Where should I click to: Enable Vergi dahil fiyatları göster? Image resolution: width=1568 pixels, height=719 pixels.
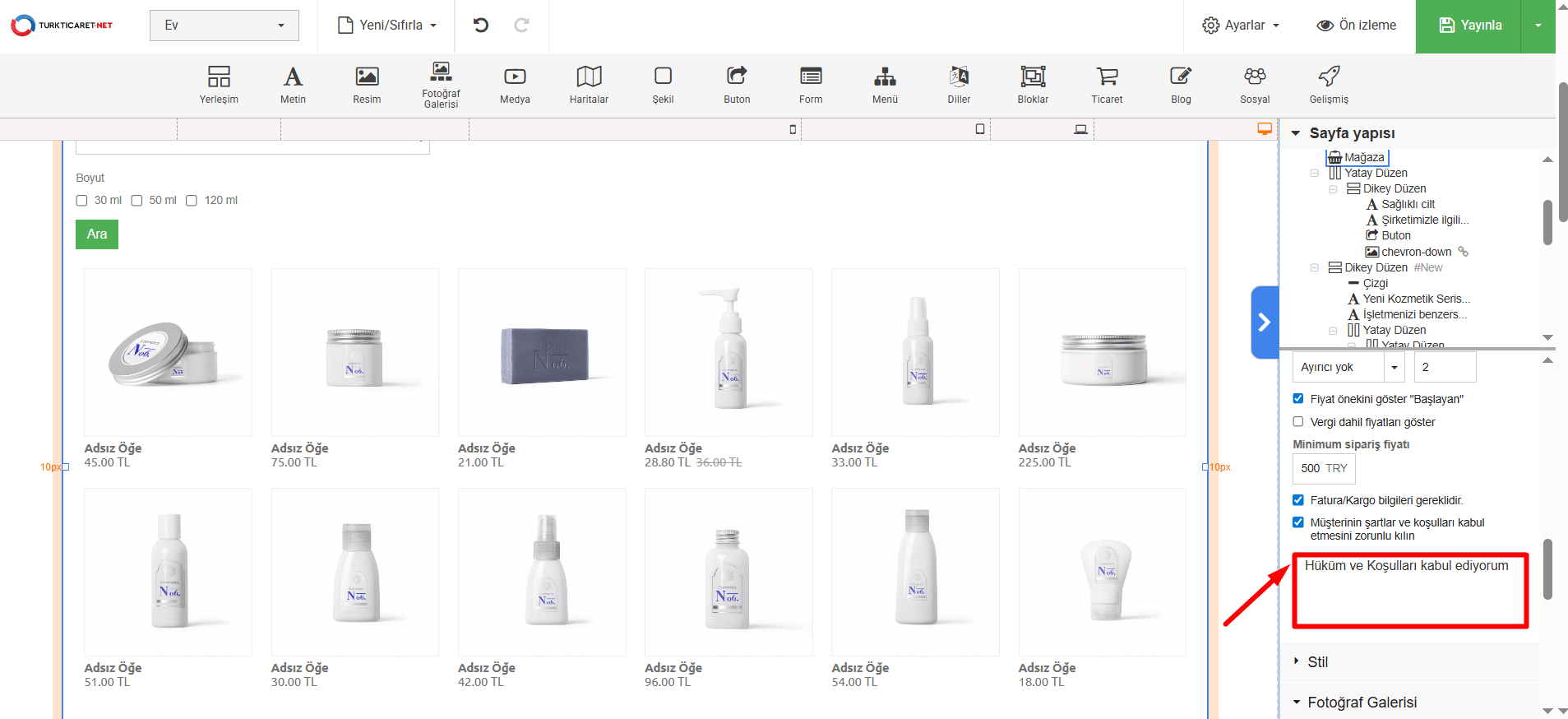click(x=1298, y=422)
